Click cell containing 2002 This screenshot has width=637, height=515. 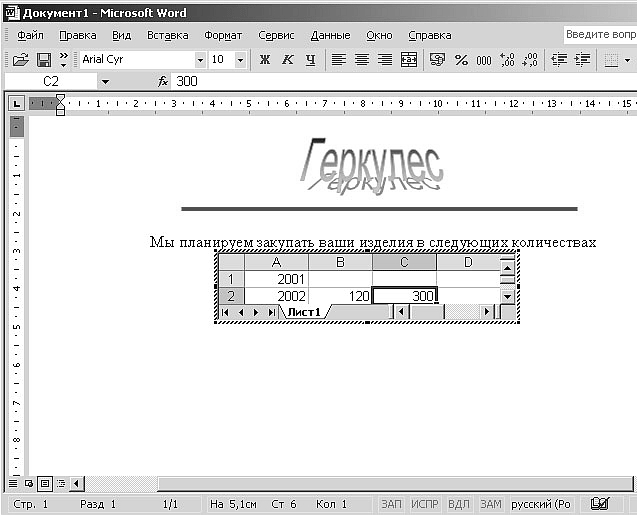(276, 296)
